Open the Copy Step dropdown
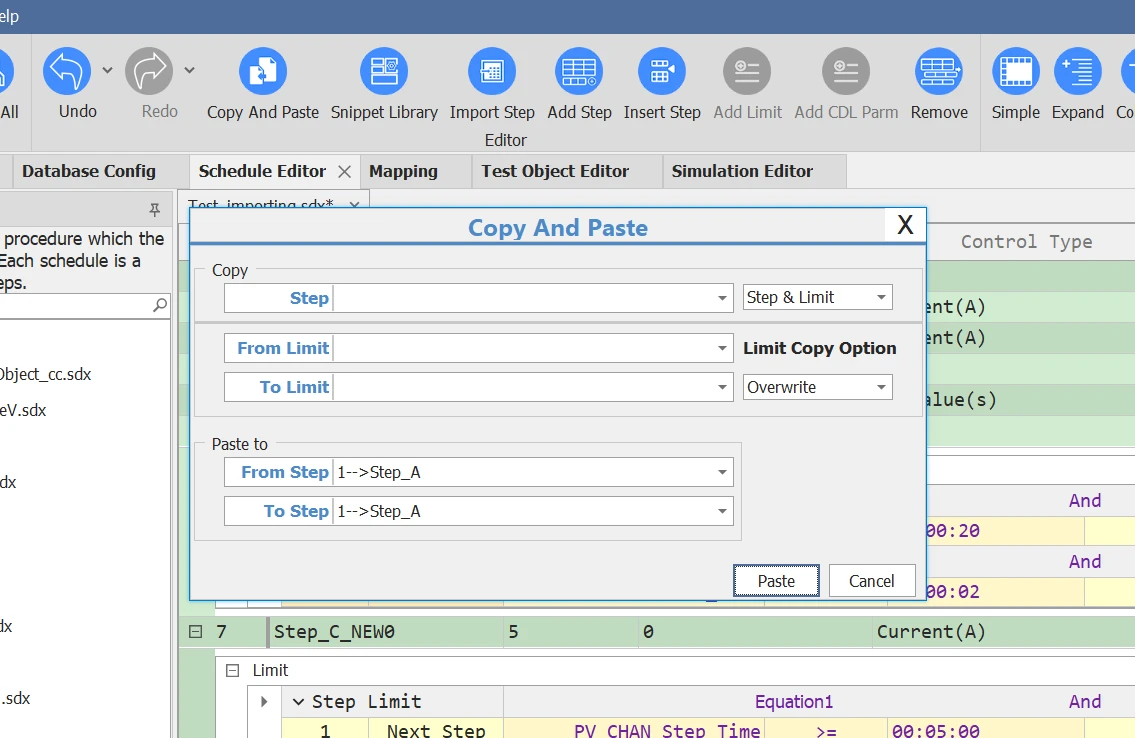This screenshot has height=738, width=1135. pyautogui.click(x=722, y=298)
